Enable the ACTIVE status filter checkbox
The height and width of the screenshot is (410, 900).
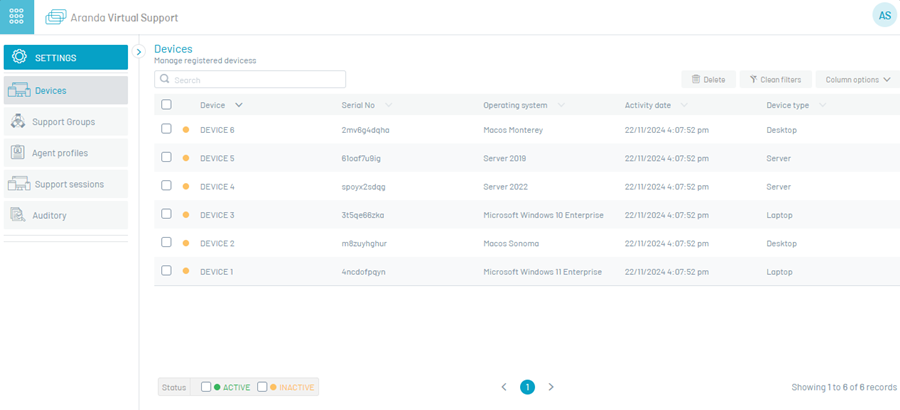point(206,387)
